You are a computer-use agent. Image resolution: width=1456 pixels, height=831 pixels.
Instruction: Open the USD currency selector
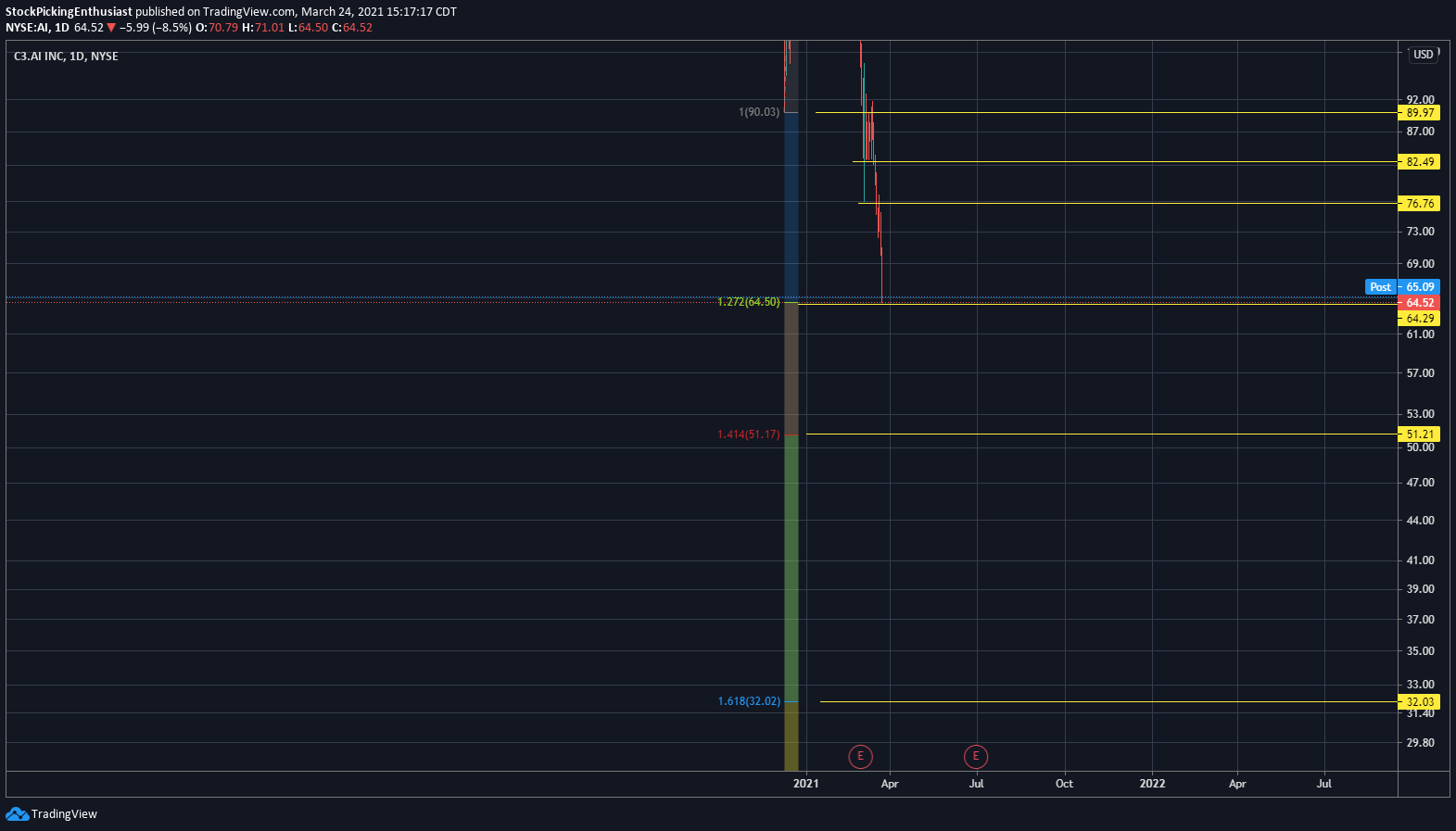tap(1424, 55)
